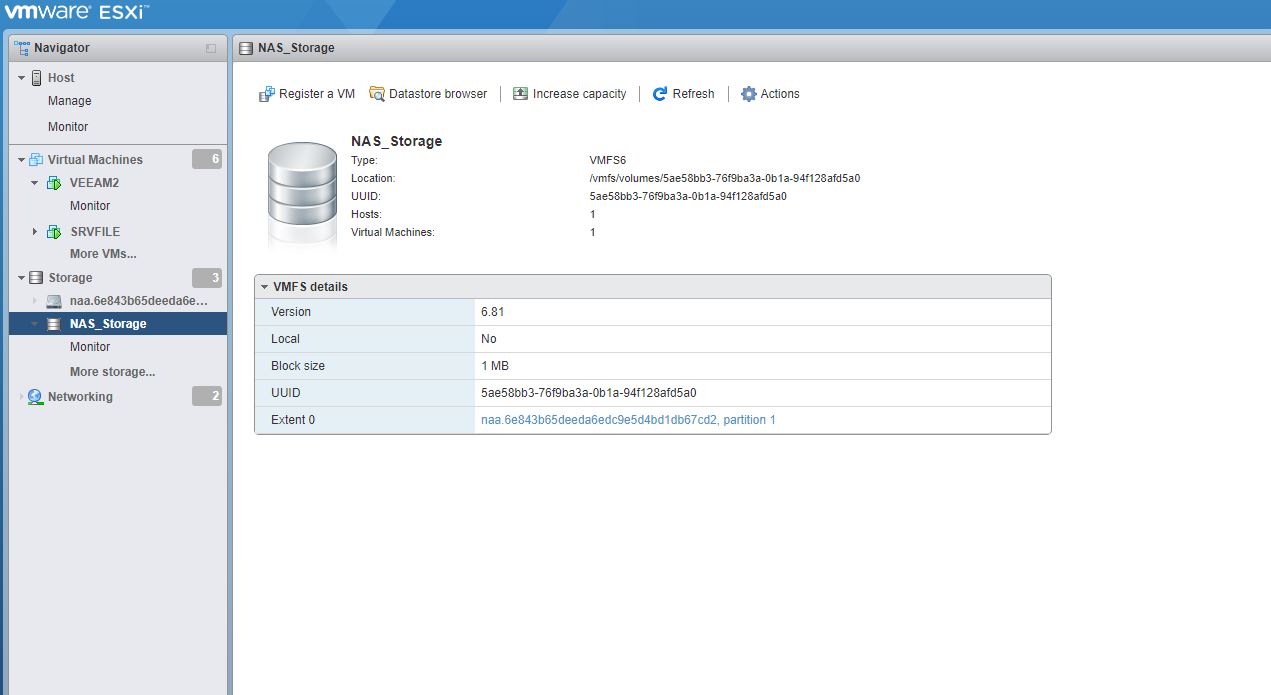Screen dimensions: 1271x695
Task: Open the Extent 0 naa partition link
Action: coord(628,420)
